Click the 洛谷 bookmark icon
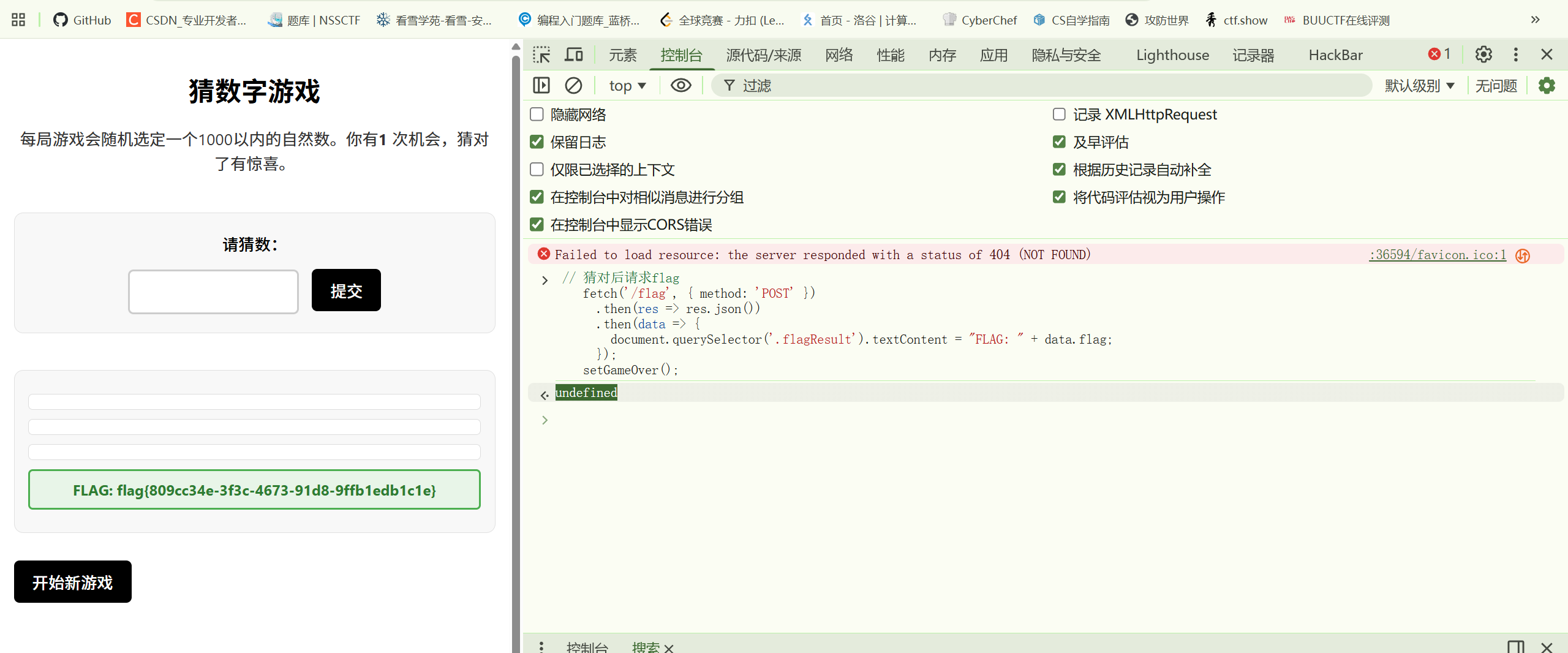Screen dimensions: 1568x653 pos(808,20)
